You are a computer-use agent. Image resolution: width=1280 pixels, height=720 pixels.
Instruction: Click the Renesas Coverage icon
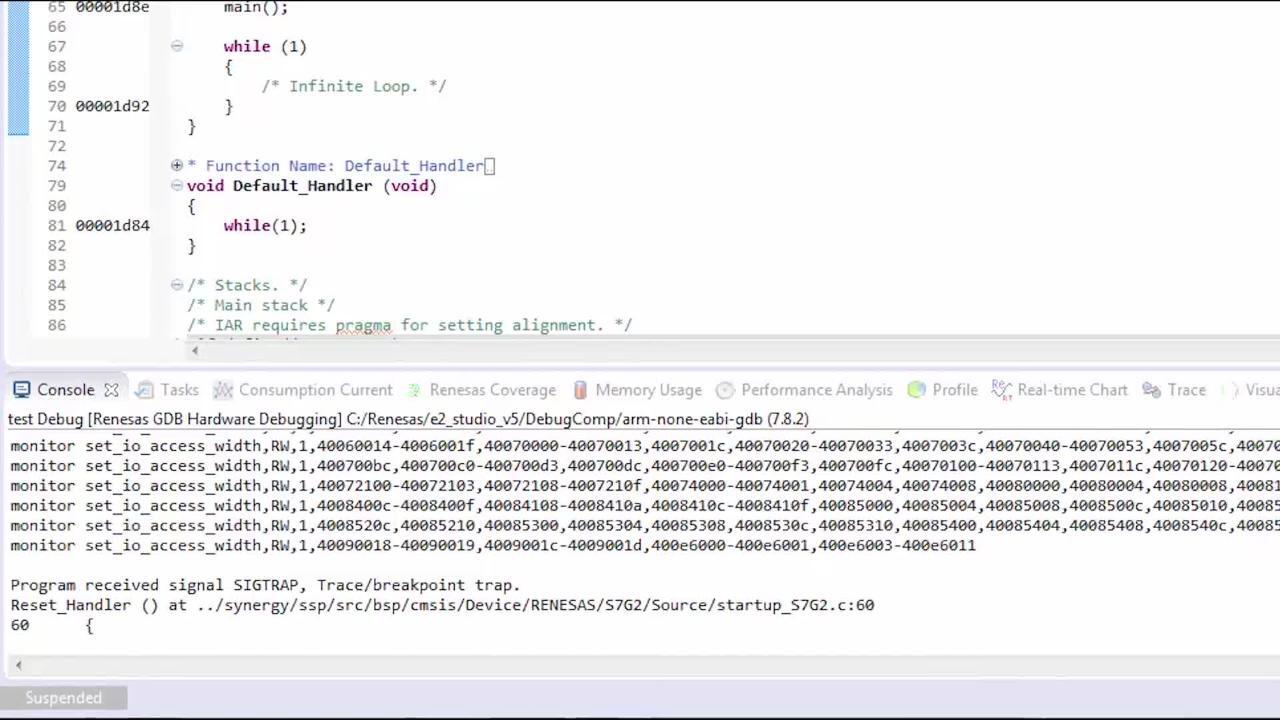tap(413, 390)
